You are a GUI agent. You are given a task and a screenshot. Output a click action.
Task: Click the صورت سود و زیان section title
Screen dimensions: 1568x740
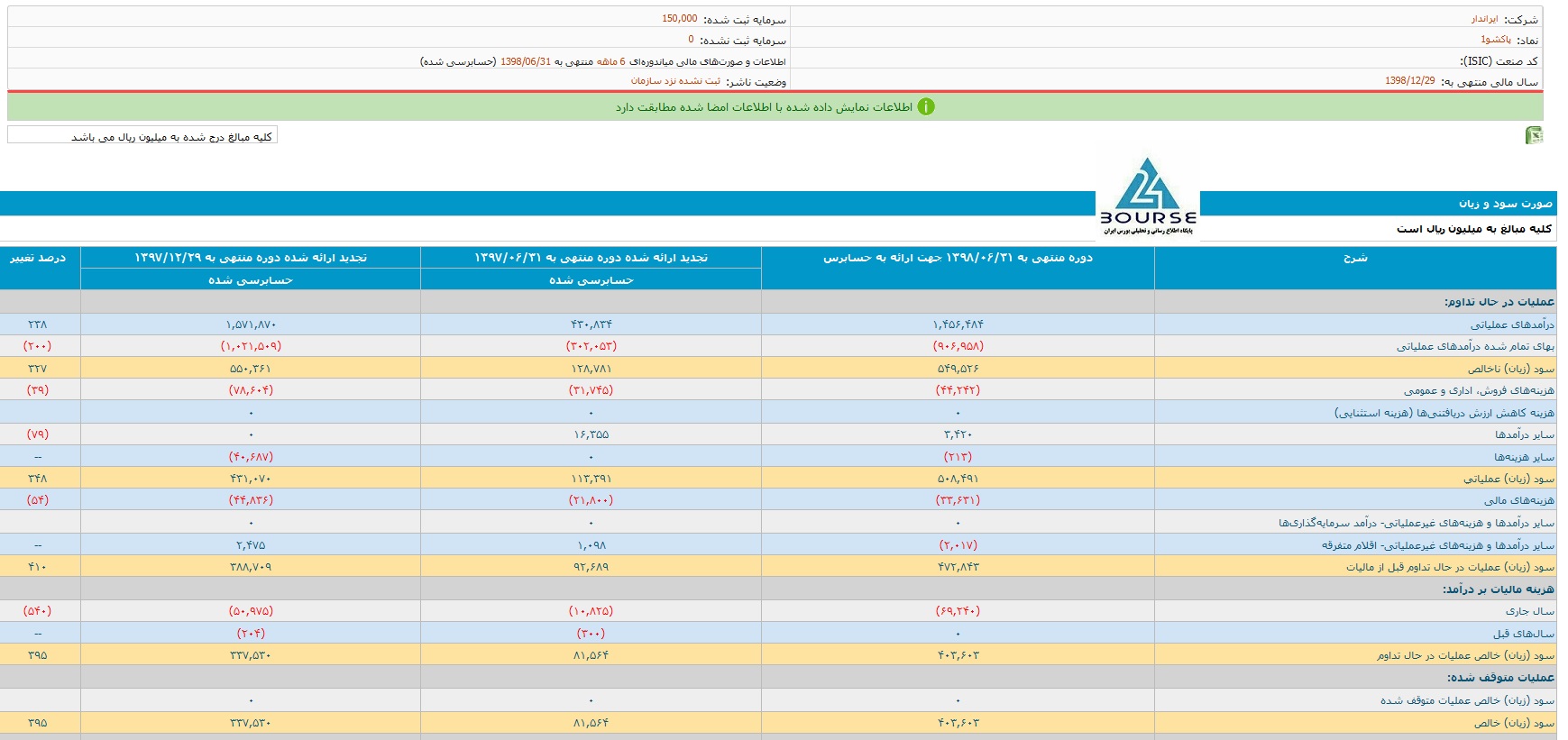(1506, 204)
